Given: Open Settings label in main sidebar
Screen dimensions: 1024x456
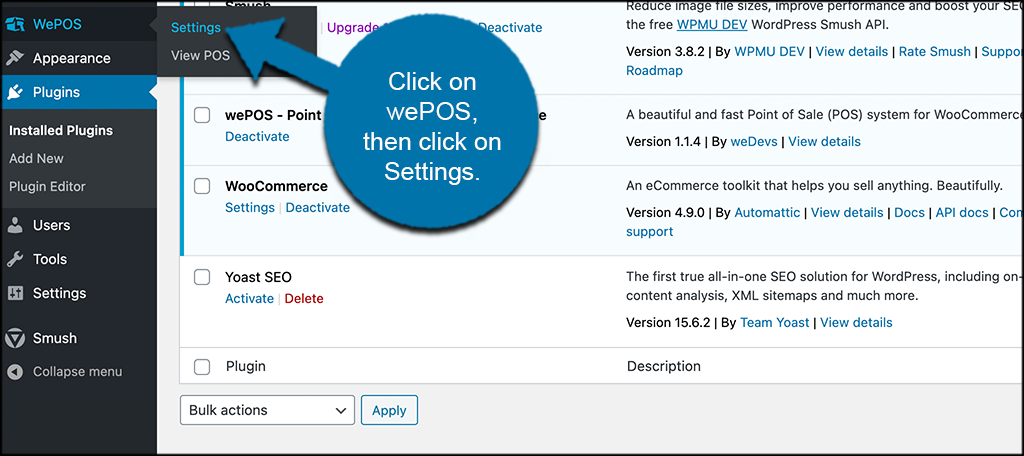Looking at the screenshot, I should click(x=59, y=293).
